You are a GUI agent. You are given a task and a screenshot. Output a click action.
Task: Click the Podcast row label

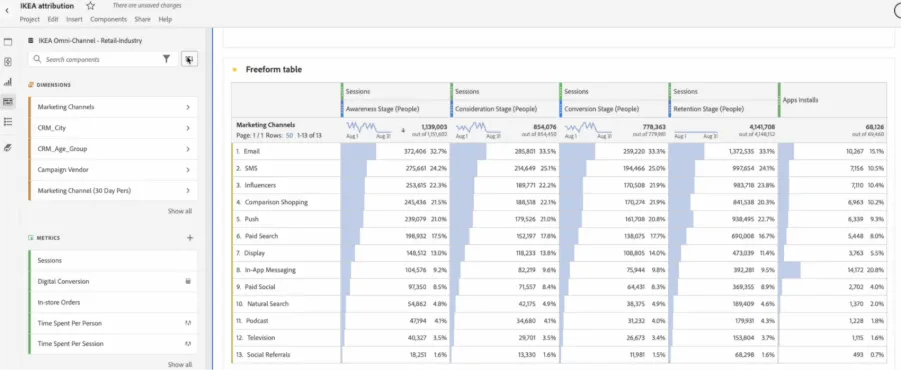pyautogui.click(x=257, y=321)
